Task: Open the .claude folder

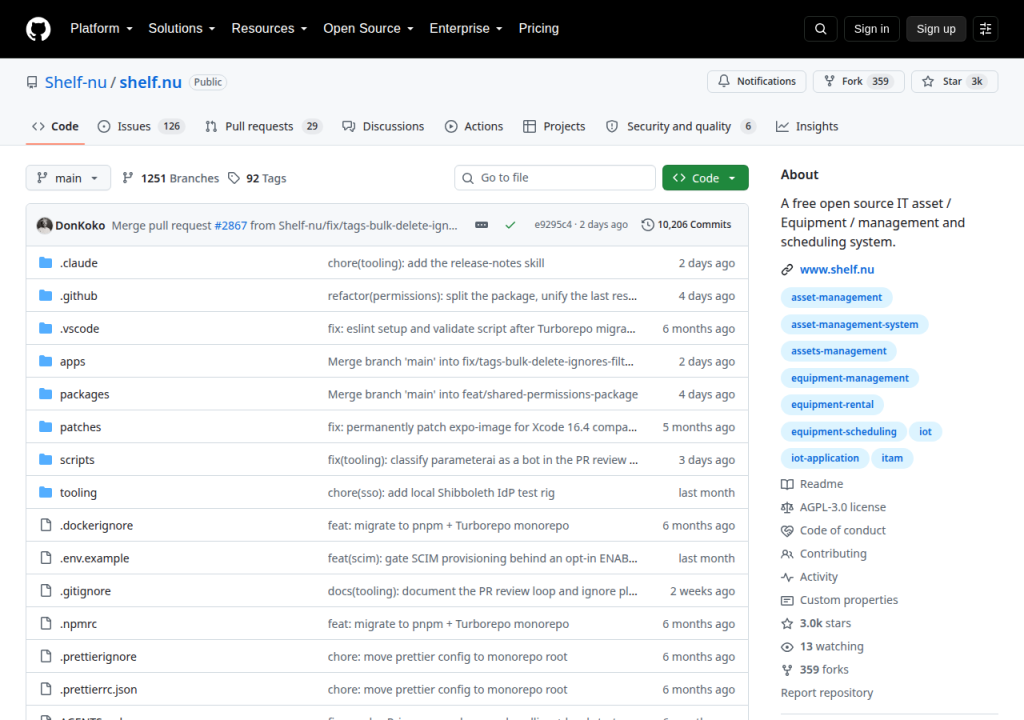Action: 78,263
